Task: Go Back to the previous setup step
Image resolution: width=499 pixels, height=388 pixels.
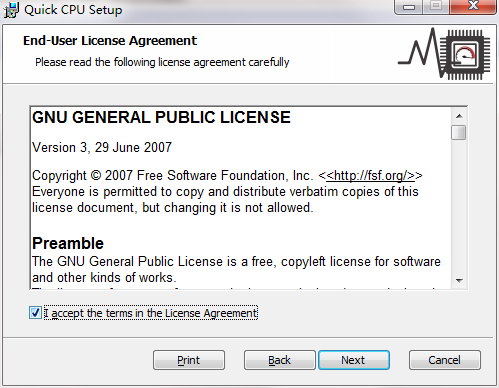Action: pyautogui.click(x=280, y=360)
